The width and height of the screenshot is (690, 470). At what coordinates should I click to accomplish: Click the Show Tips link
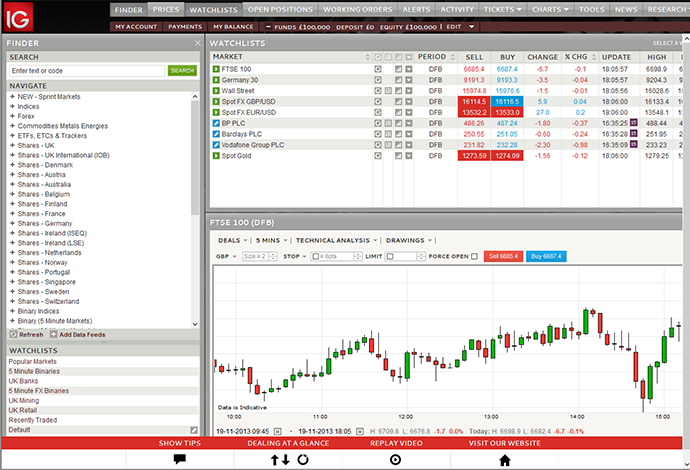(x=180, y=443)
